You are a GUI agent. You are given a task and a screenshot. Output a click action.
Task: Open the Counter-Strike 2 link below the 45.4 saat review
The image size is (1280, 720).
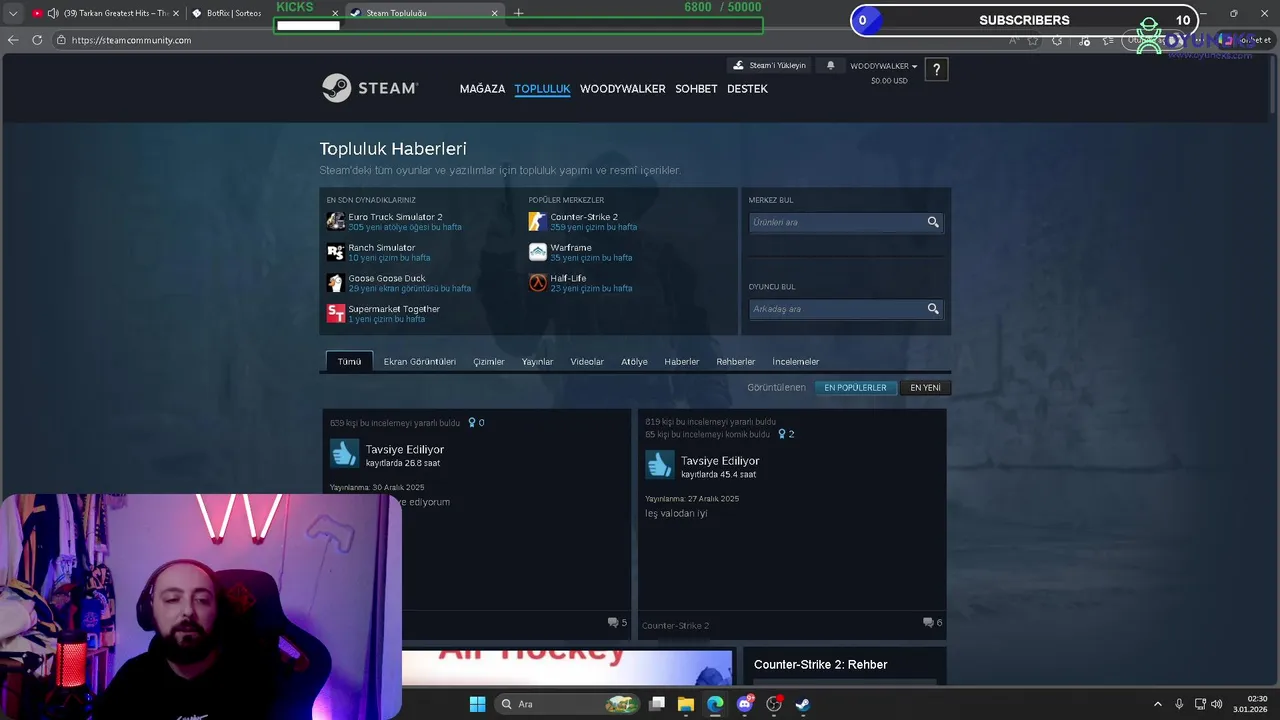coord(675,626)
